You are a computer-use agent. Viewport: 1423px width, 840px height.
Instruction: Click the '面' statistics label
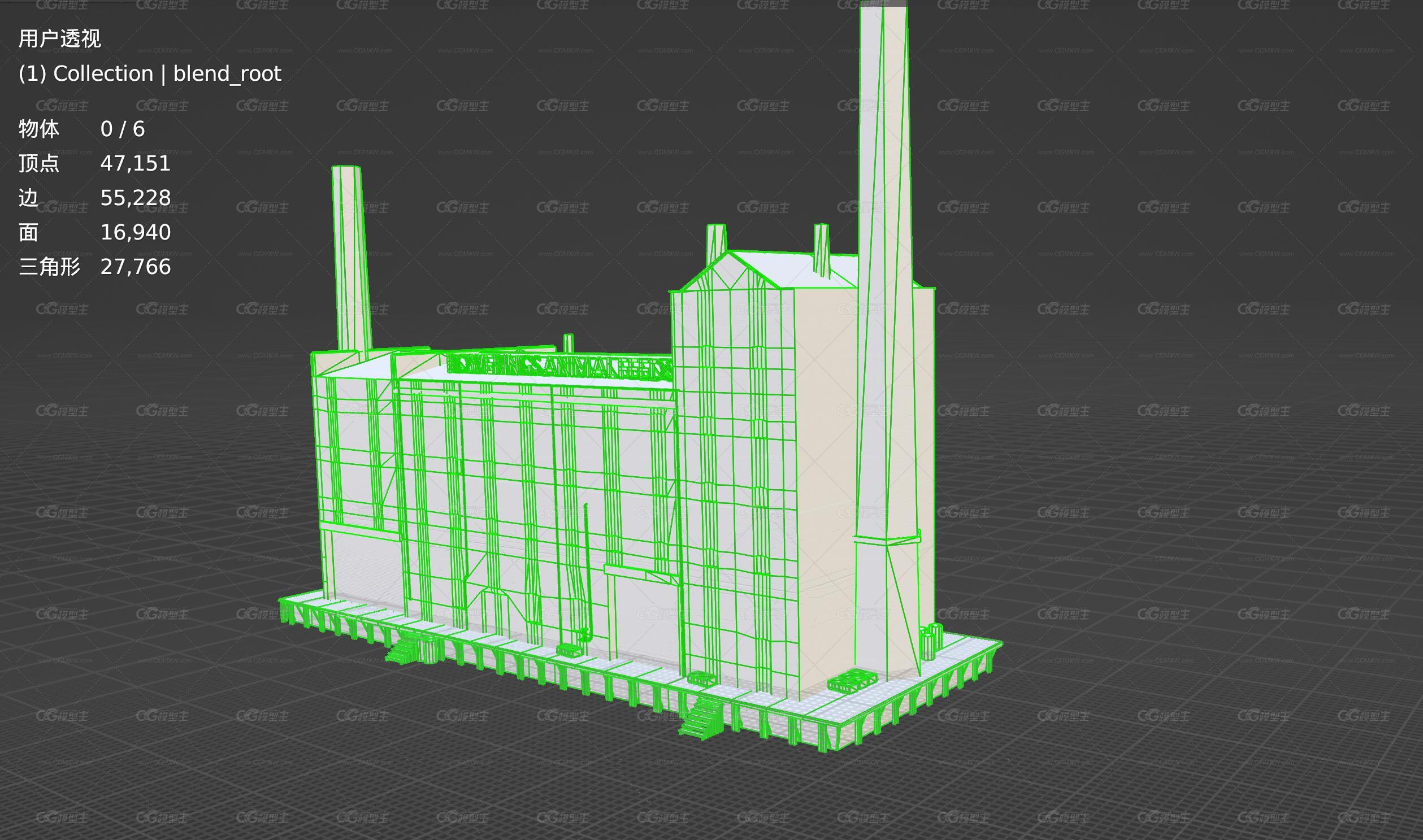28,233
